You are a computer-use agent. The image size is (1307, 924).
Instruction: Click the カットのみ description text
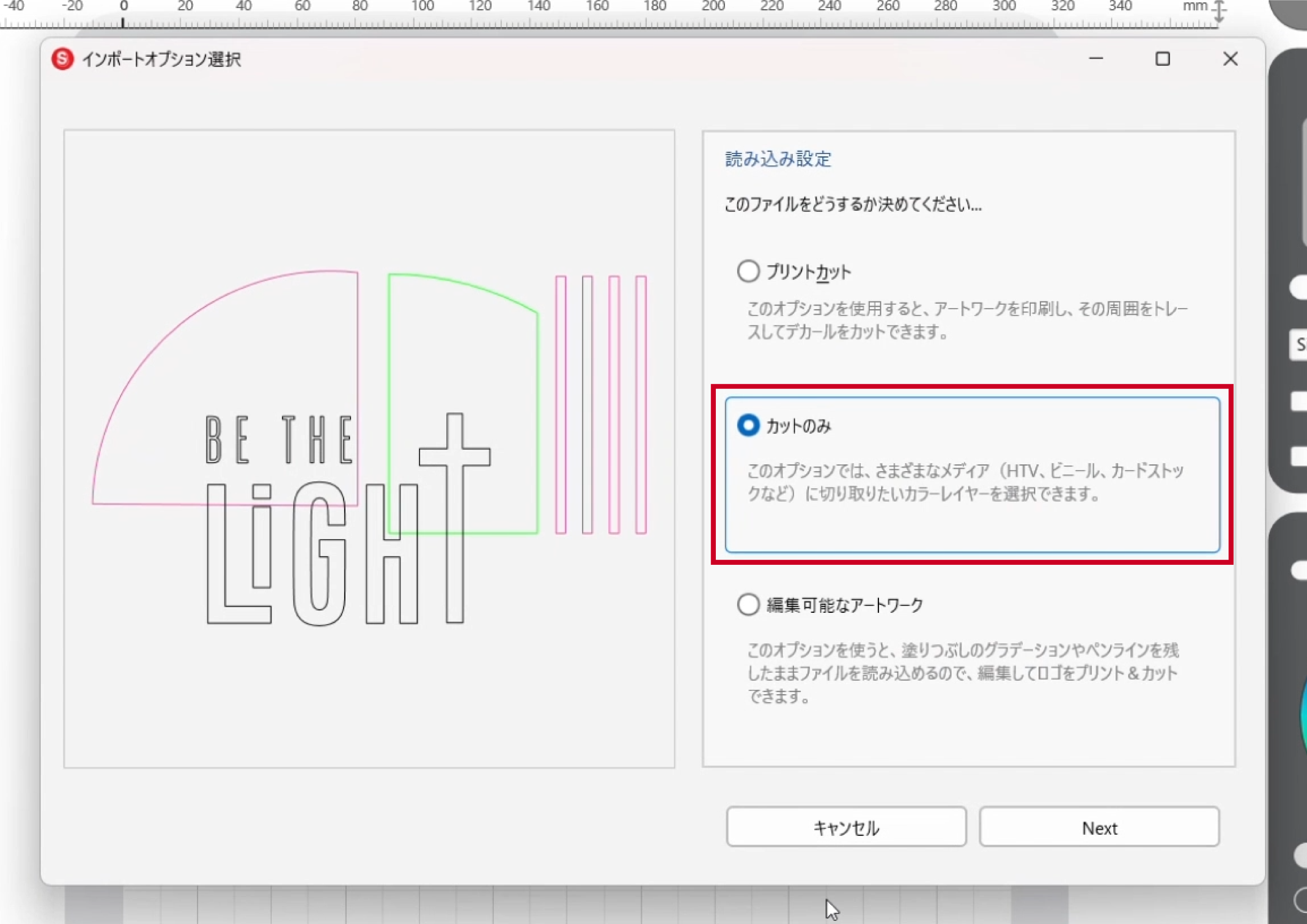click(x=966, y=482)
